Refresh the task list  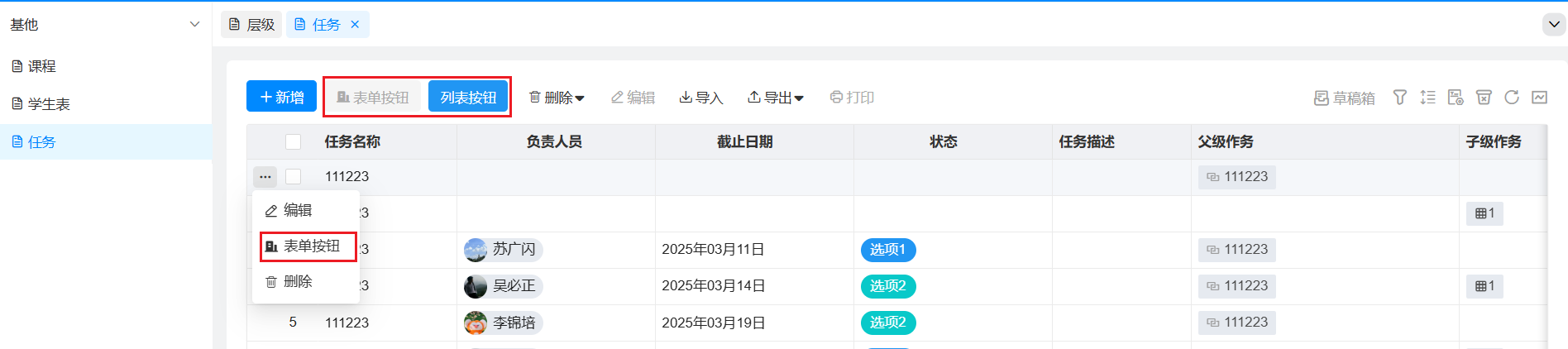[1512, 98]
